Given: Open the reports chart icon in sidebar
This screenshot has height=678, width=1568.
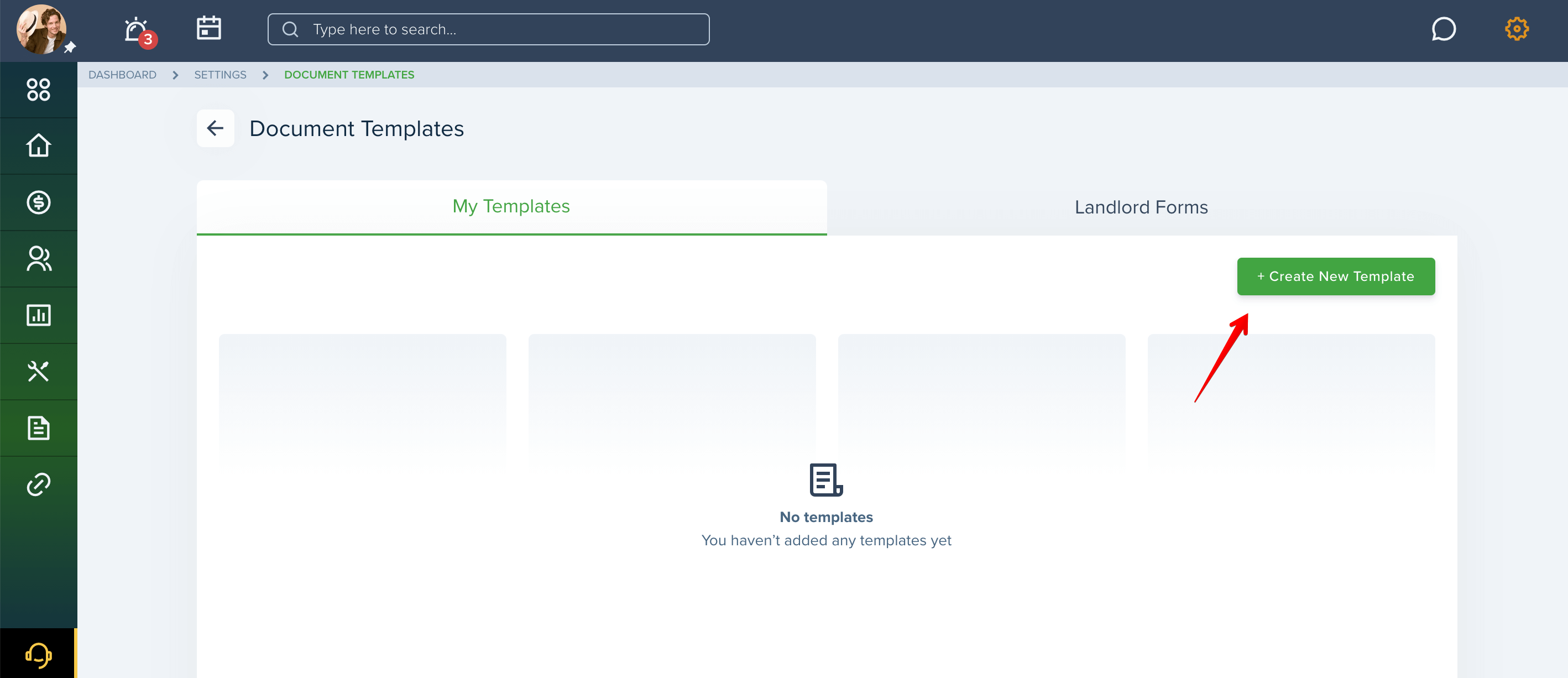Looking at the screenshot, I should 38,315.
